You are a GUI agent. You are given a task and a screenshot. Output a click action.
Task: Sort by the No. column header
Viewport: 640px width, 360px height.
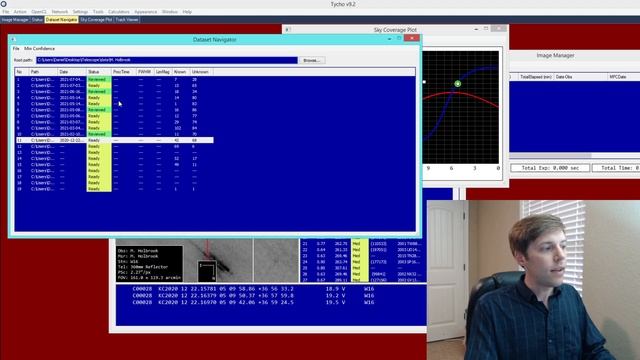pyautogui.click(x=21, y=72)
